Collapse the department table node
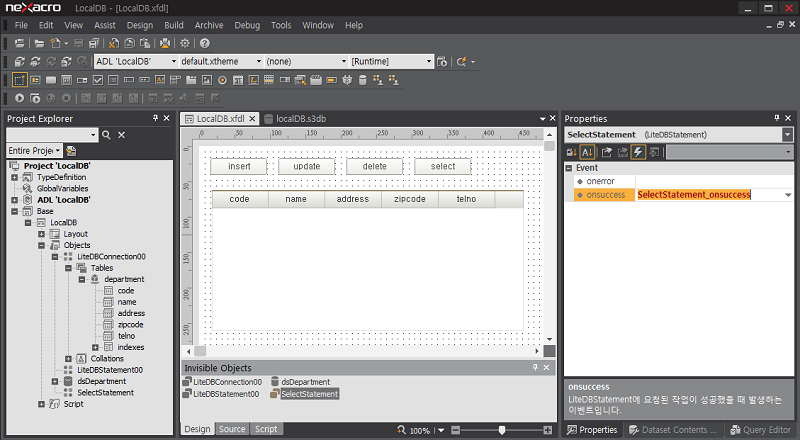The image size is (800, 440). pyautogui.click(x=82, y=279)
